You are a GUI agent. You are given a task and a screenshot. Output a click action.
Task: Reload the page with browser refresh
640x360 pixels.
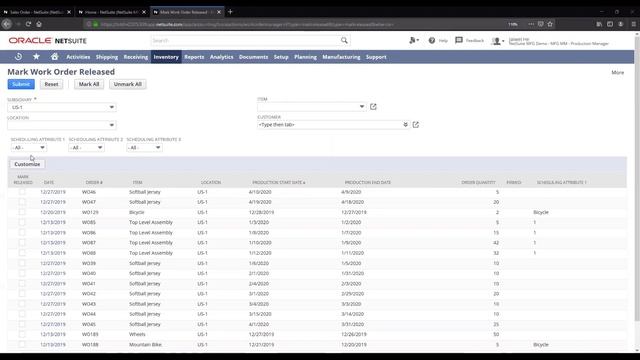[x=28, y=24]
